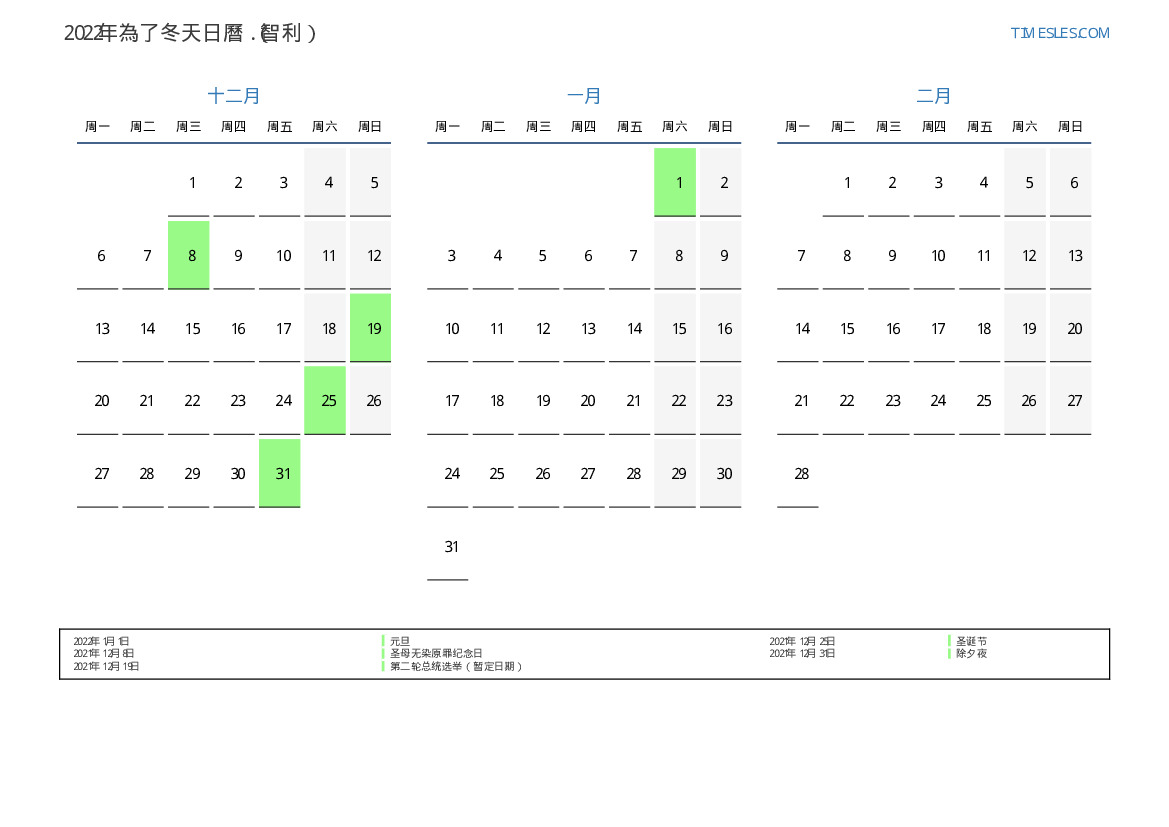Pick February 27 weekend cell
Viewport: 1169px width, 827px height.
[1071, 400]
